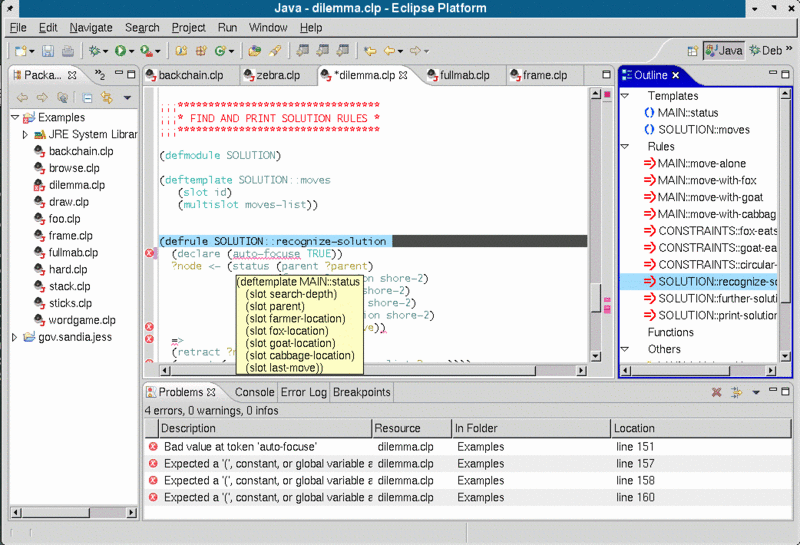This screenshot has width=800, height=545.
Task: Navigate forward with the main toolbar arrow
Action: (416, 51)
